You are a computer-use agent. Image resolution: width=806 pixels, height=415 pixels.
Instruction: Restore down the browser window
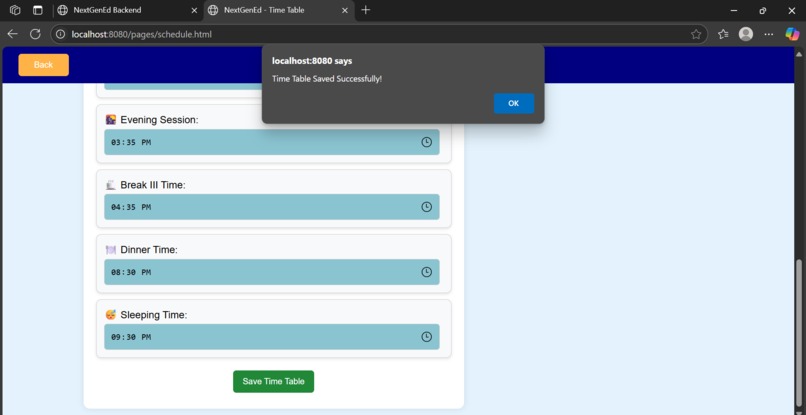763,10
